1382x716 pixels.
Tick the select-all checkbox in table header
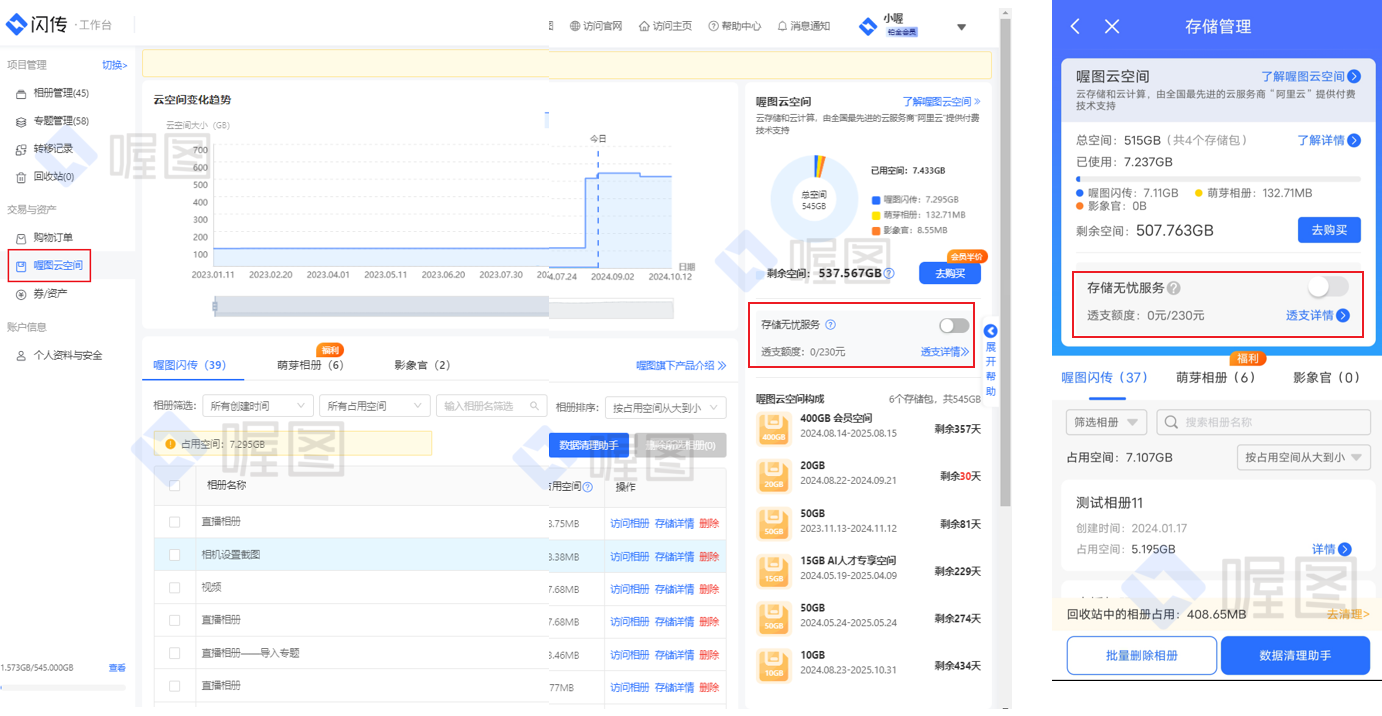(175, 486)
